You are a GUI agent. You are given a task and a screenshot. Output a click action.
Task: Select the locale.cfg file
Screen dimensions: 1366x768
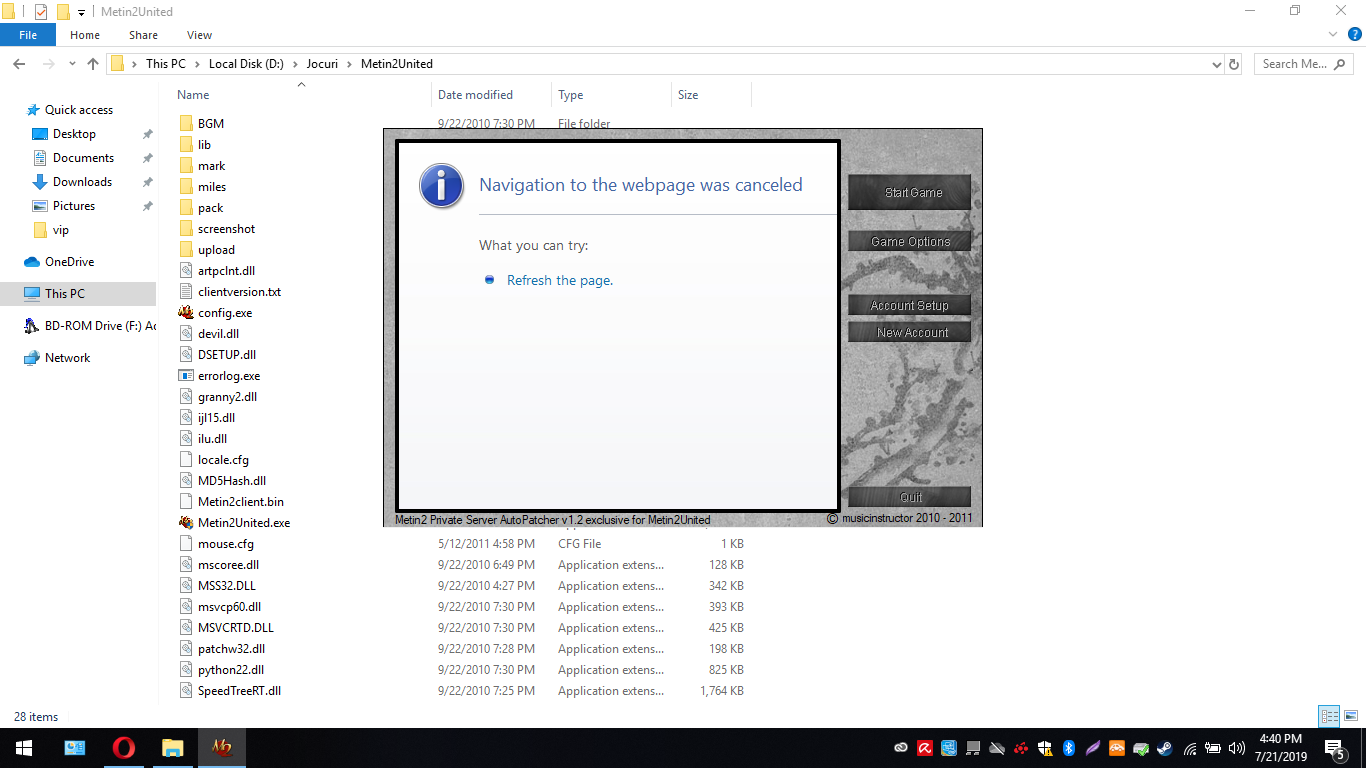point(223,460)
